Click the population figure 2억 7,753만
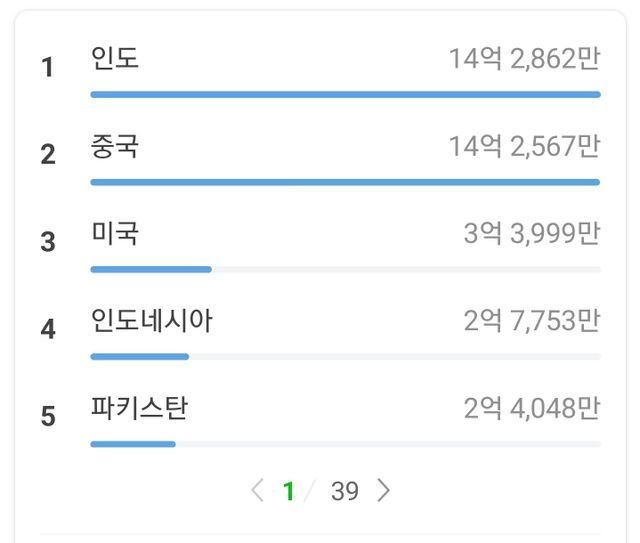The image size is (640, 543). pyautogui.click(x=531, y=321)
